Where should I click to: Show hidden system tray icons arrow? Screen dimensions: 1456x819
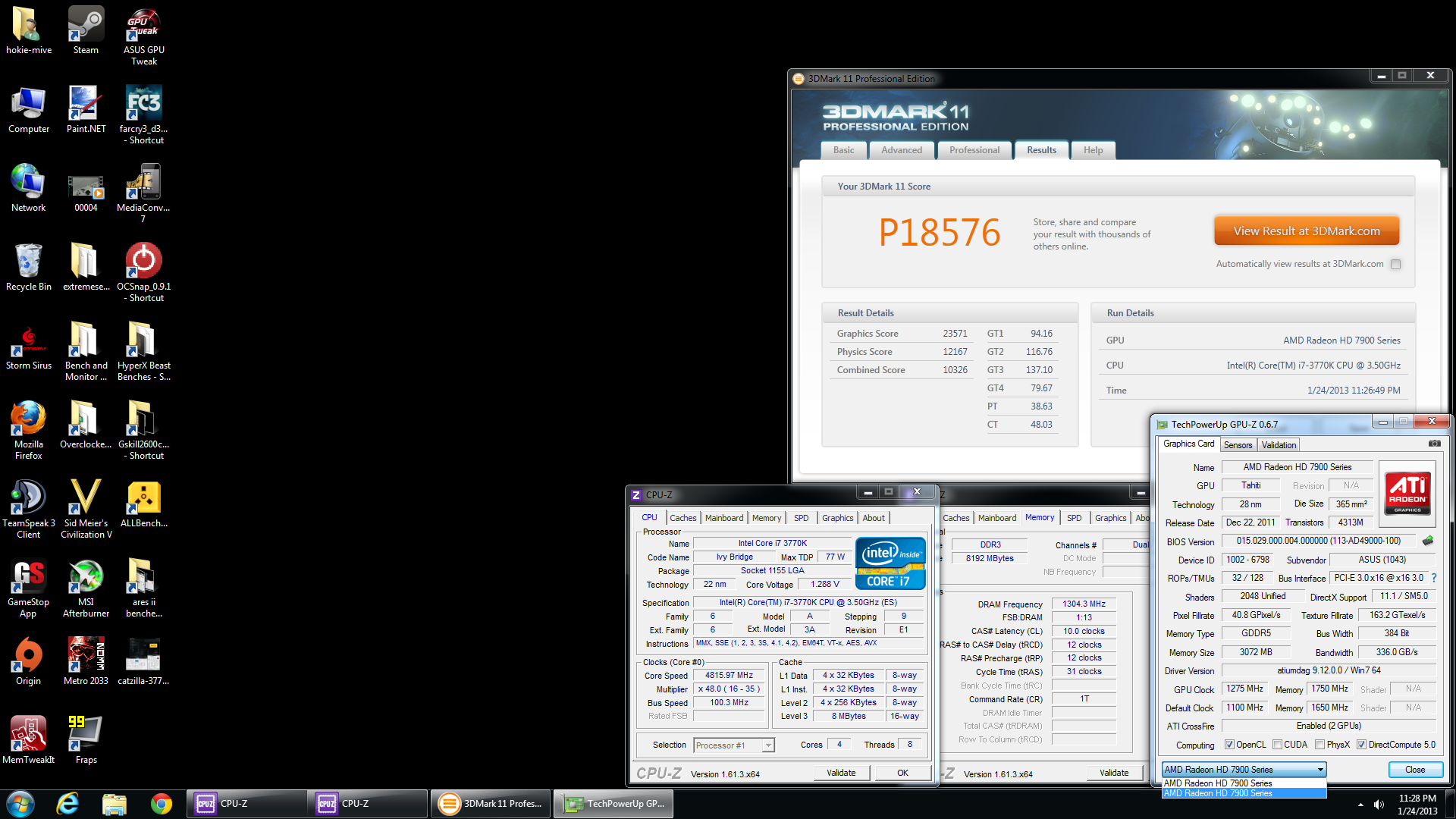click(x=1360, y=805)
